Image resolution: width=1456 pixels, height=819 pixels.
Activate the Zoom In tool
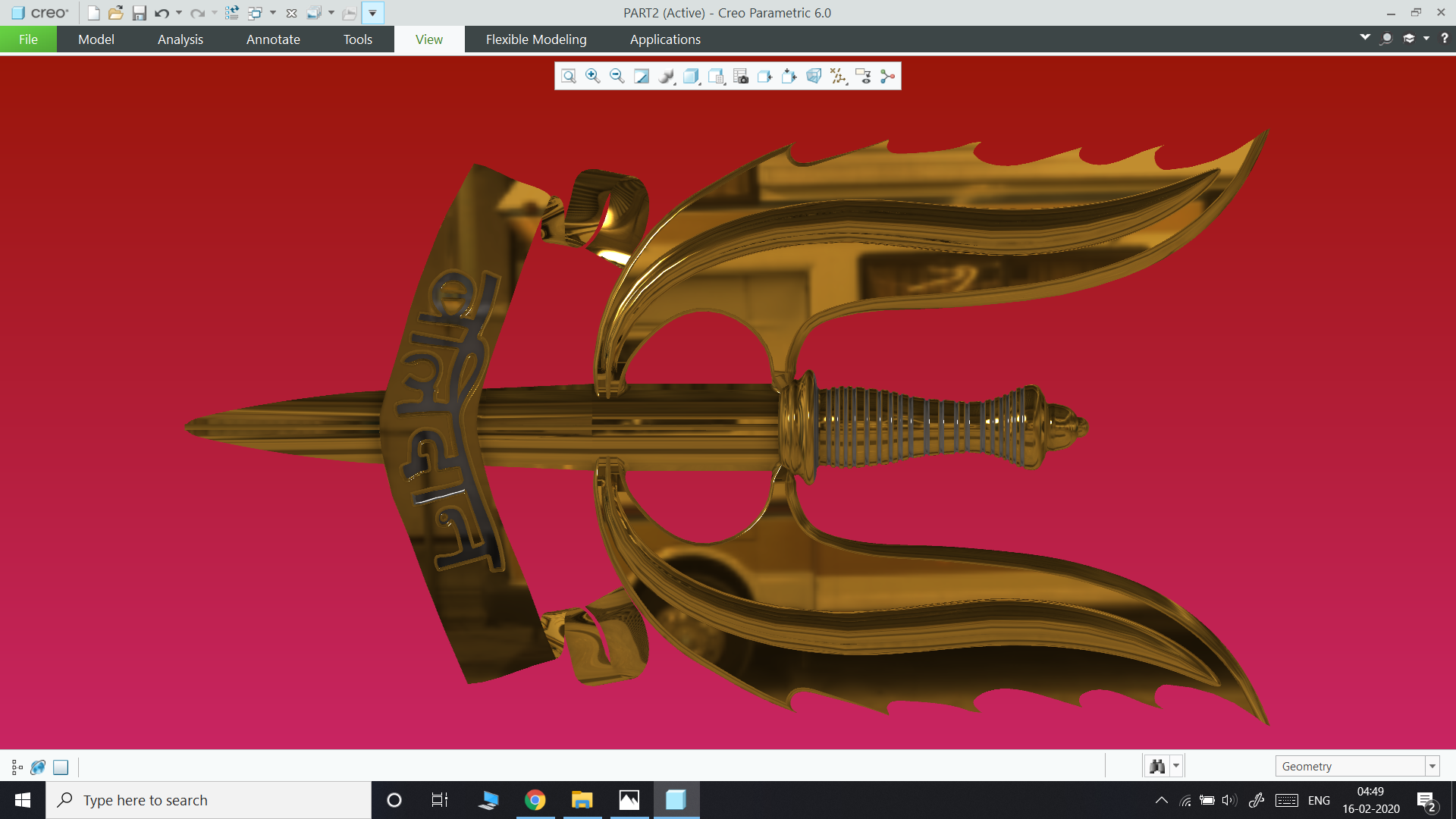pos(593,76)
